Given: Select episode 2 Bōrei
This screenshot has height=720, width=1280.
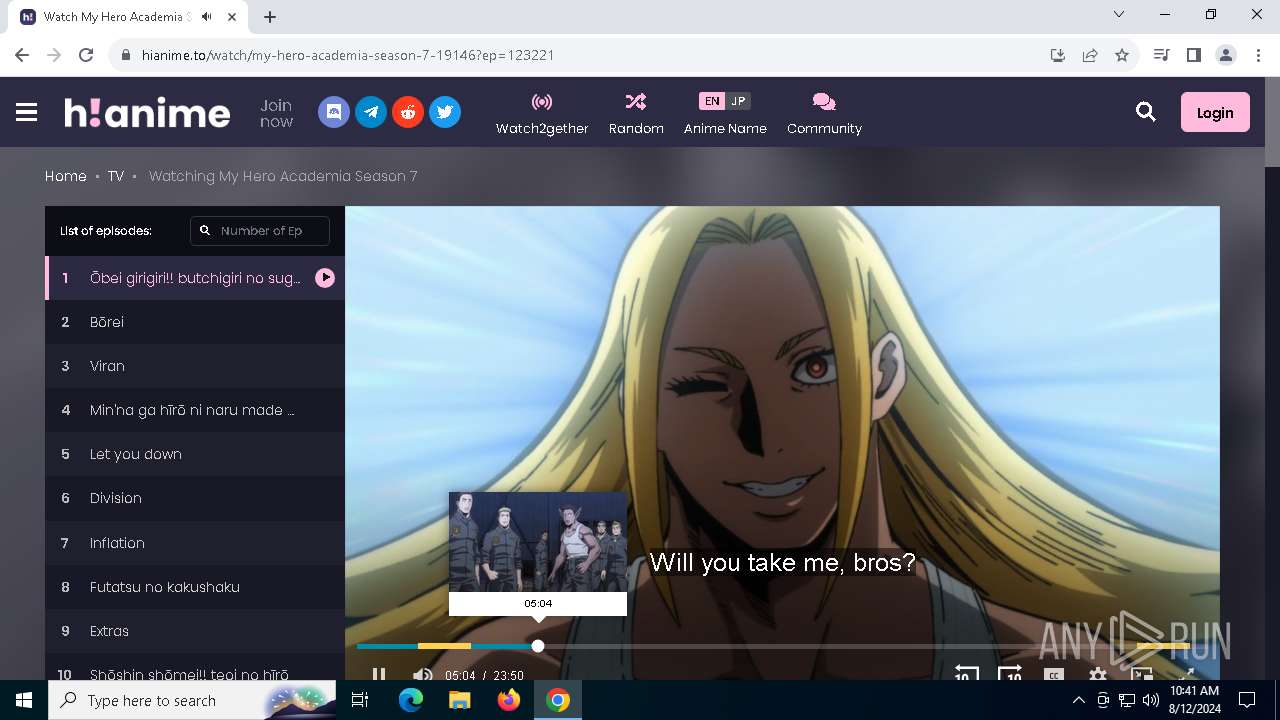Looking at the screenshot, I should (195, 322).
